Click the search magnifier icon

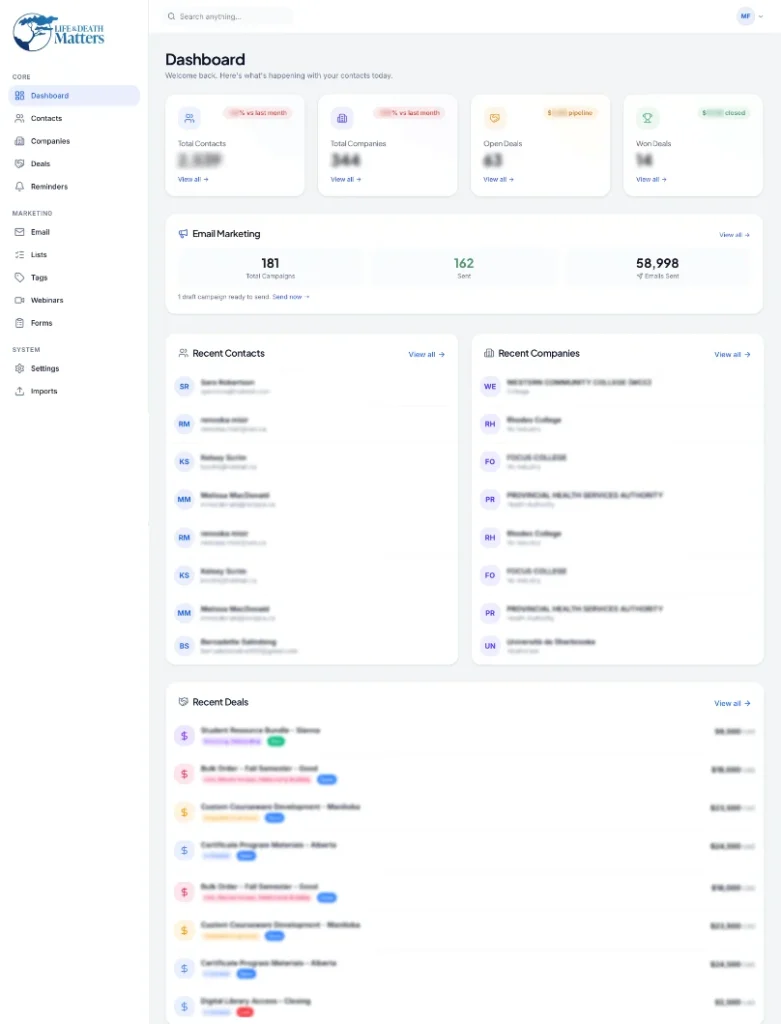pyautogui.click(x=171, y=16)
